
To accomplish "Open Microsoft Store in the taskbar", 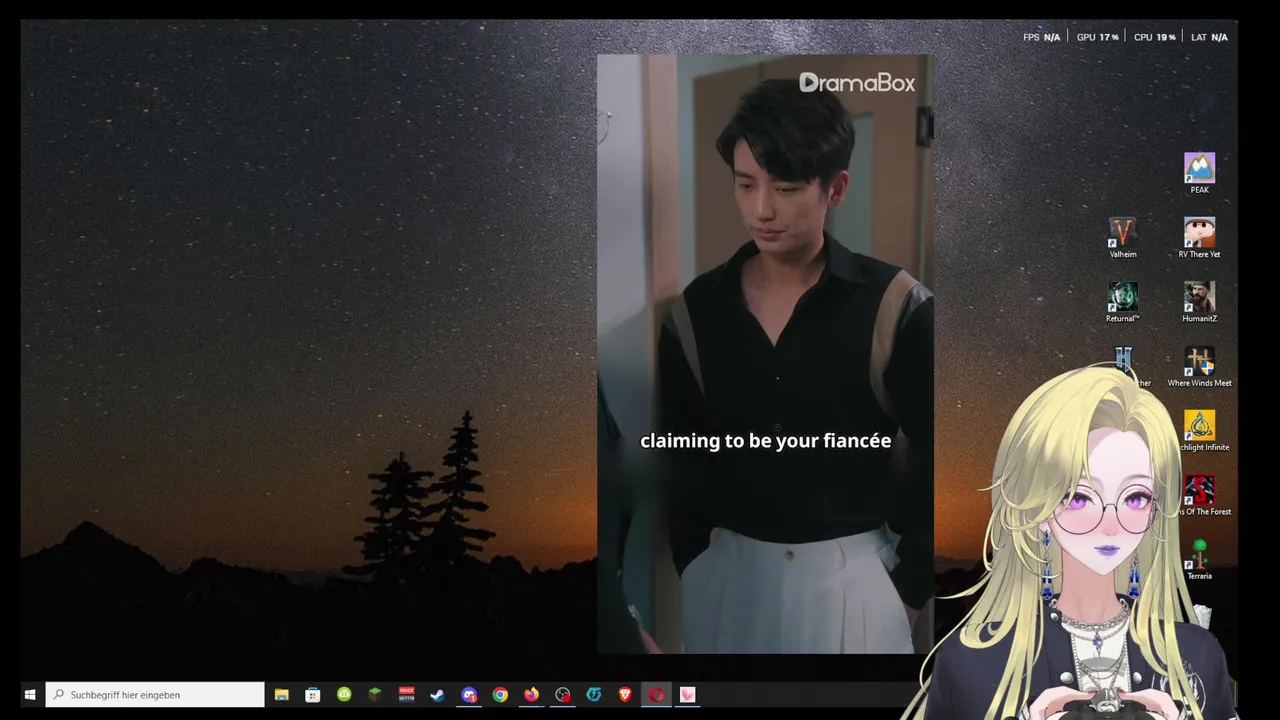I will tap(313, 694).
